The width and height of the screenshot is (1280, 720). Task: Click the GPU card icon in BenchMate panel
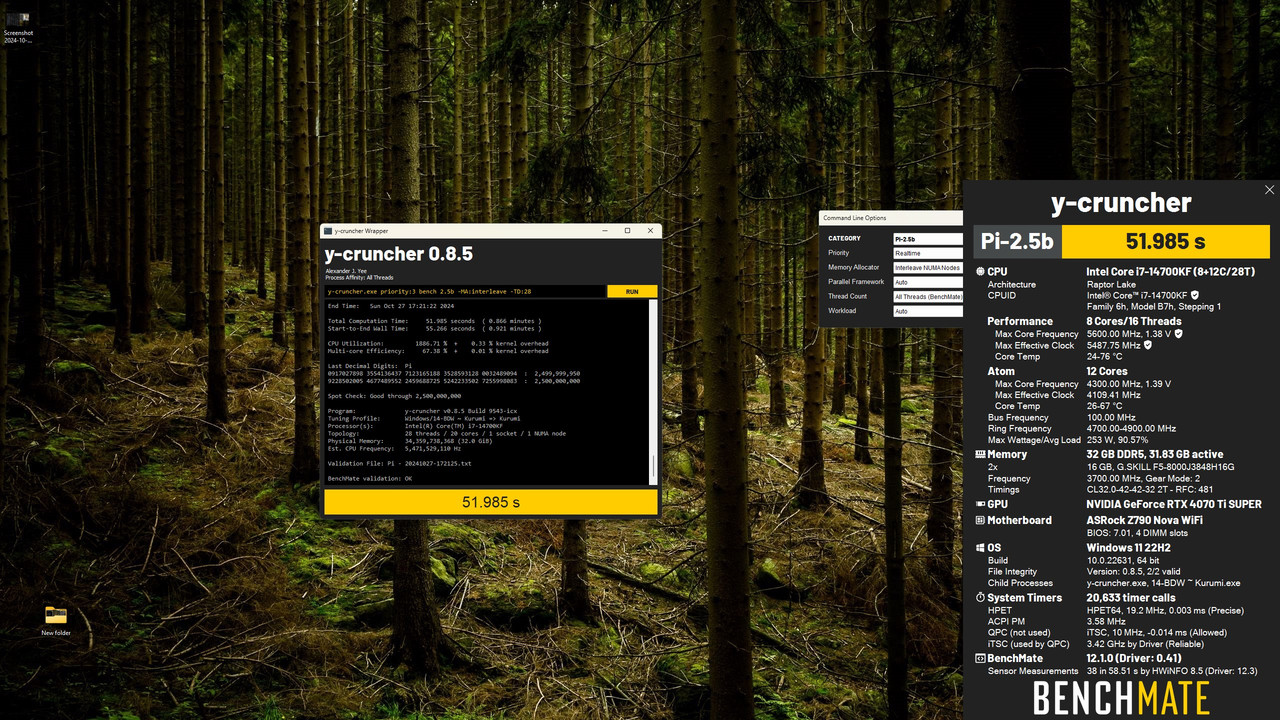[x=980, y=504]
